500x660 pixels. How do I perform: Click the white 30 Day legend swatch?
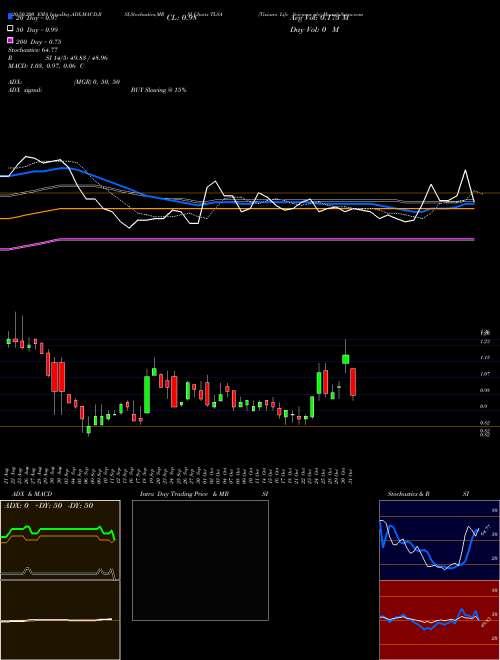(10, 29)
